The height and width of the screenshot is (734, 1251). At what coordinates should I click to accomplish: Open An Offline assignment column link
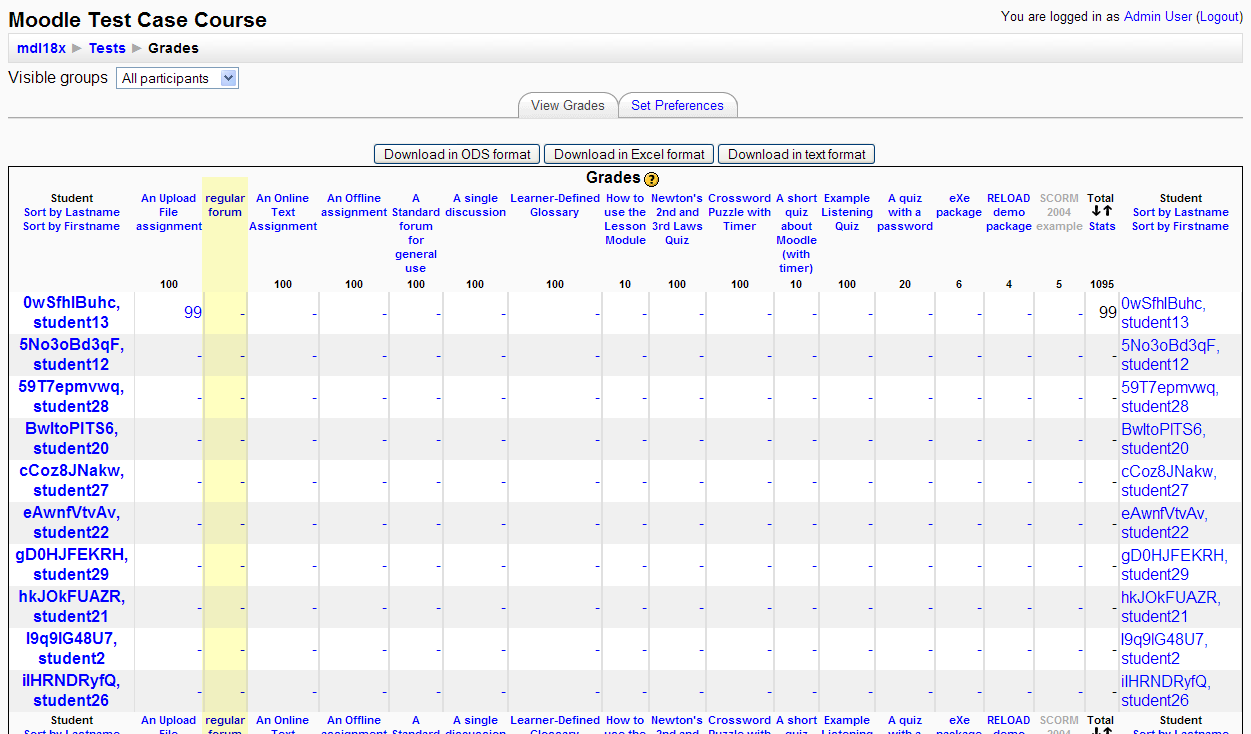point(354,205)
